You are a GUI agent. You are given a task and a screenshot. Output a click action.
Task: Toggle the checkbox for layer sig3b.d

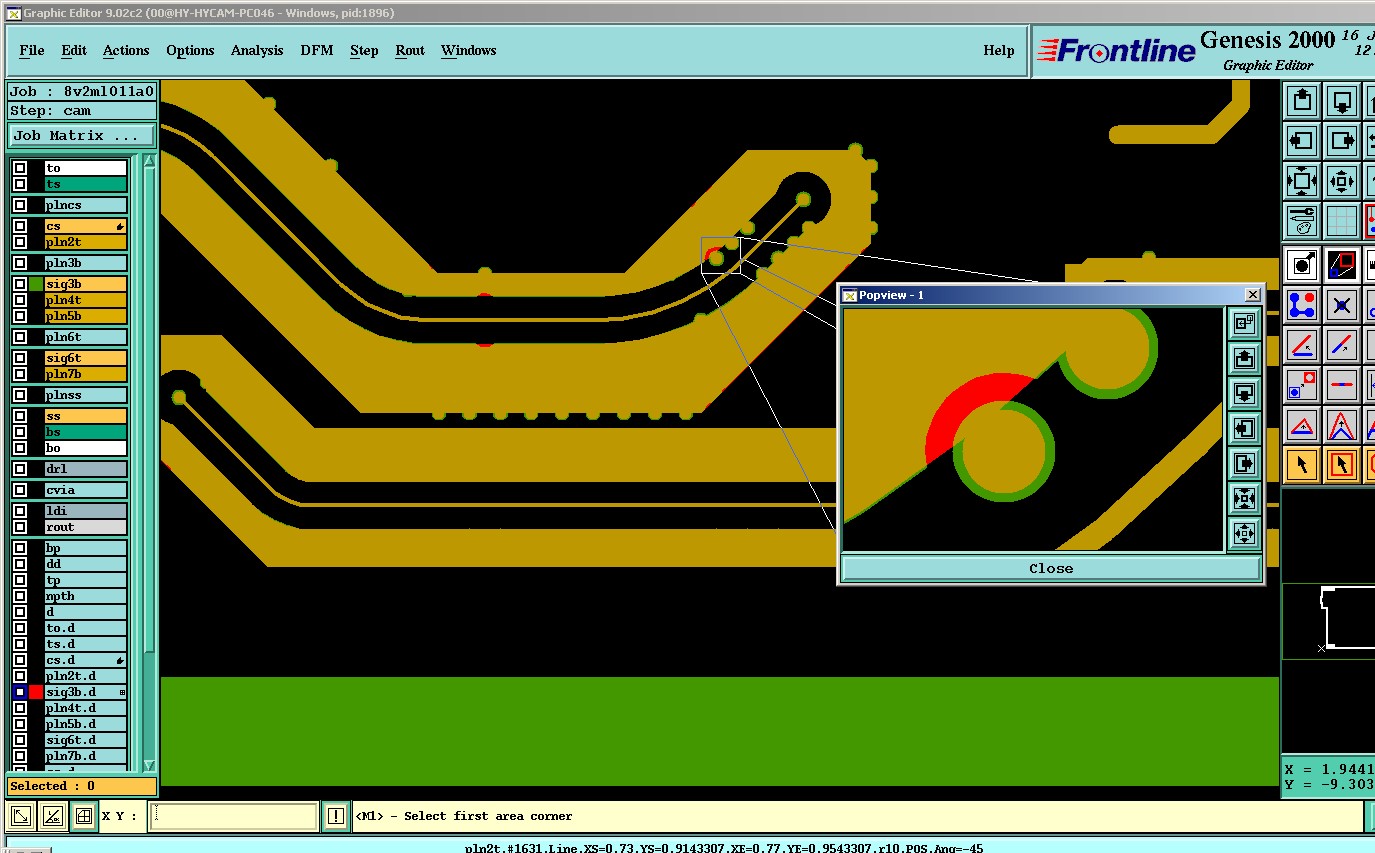20,692
